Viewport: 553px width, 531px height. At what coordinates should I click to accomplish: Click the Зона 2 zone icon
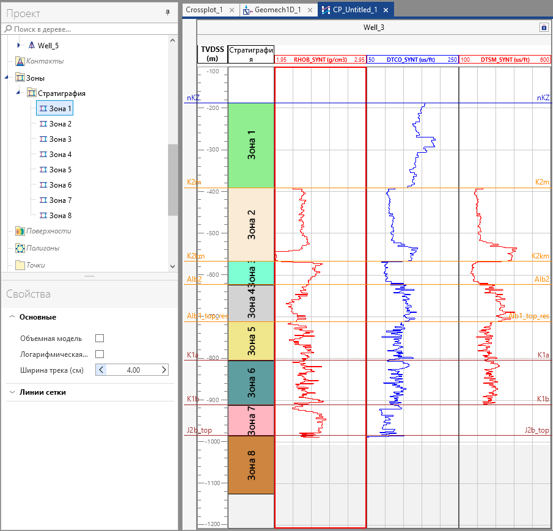click(43, 124)
